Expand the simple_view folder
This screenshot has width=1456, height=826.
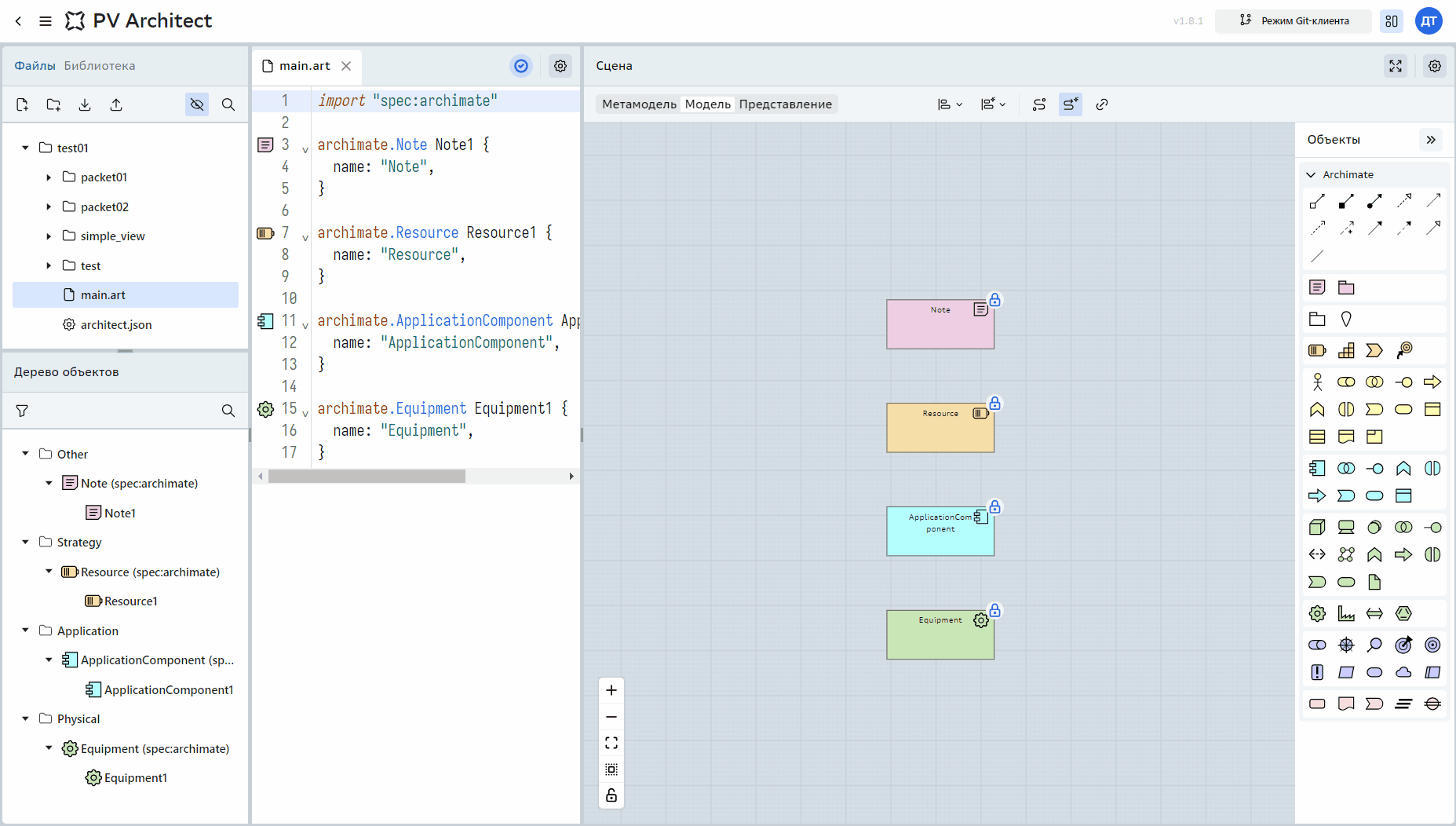point(49,236)
